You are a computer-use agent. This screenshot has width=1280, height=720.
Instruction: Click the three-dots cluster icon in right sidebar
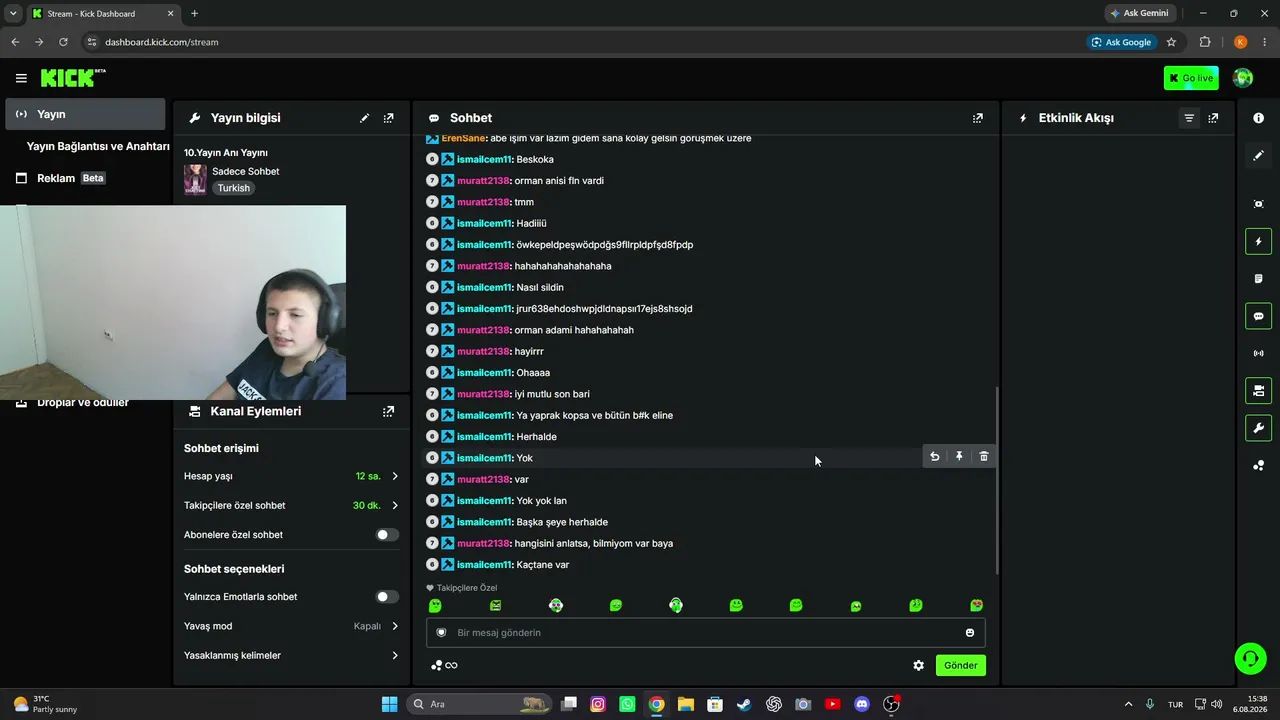tap(1258, 465)
